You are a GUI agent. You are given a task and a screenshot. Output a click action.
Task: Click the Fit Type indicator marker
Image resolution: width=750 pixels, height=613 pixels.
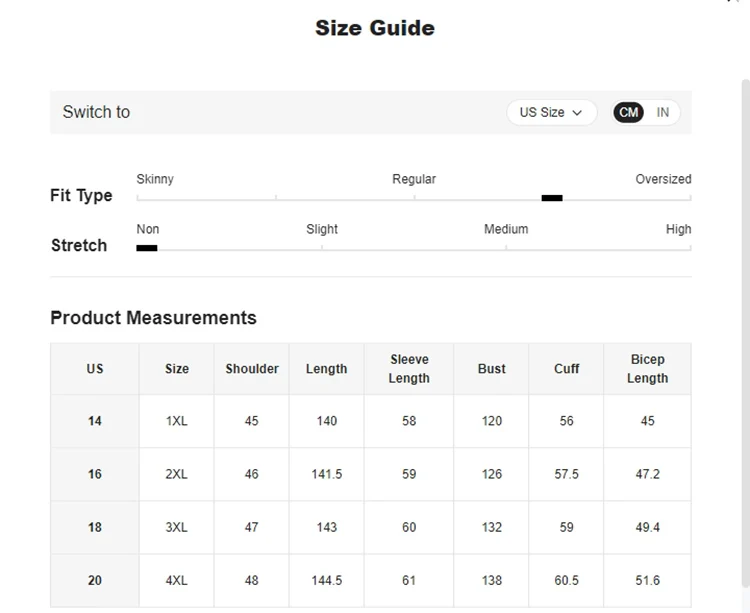click(x=552, y=198)
